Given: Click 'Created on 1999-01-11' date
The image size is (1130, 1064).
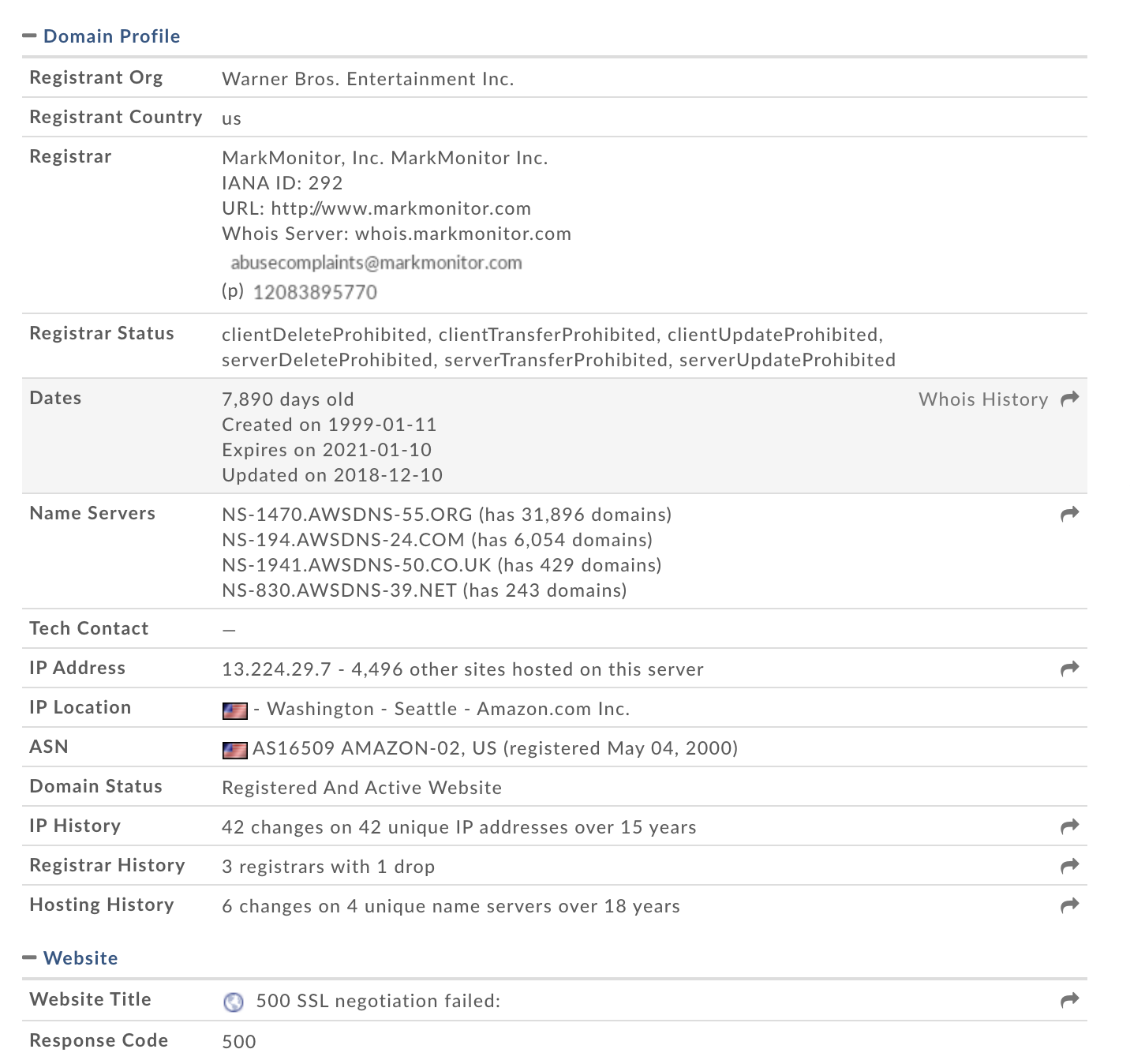Looking at the screenshot, I should point(329,425).
